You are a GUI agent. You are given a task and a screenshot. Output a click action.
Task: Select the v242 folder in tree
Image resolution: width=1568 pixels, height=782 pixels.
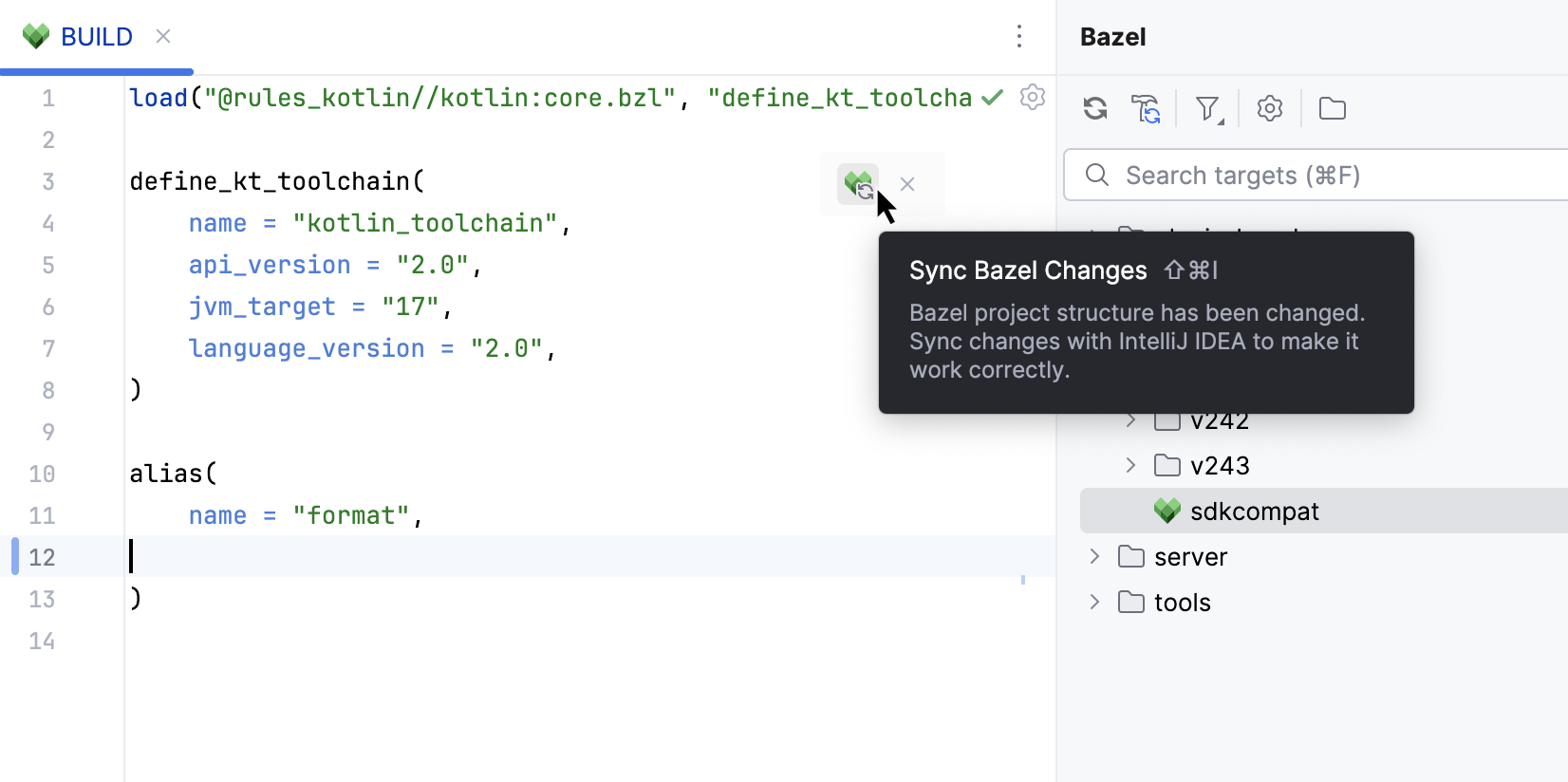(x=1220, y=422)
